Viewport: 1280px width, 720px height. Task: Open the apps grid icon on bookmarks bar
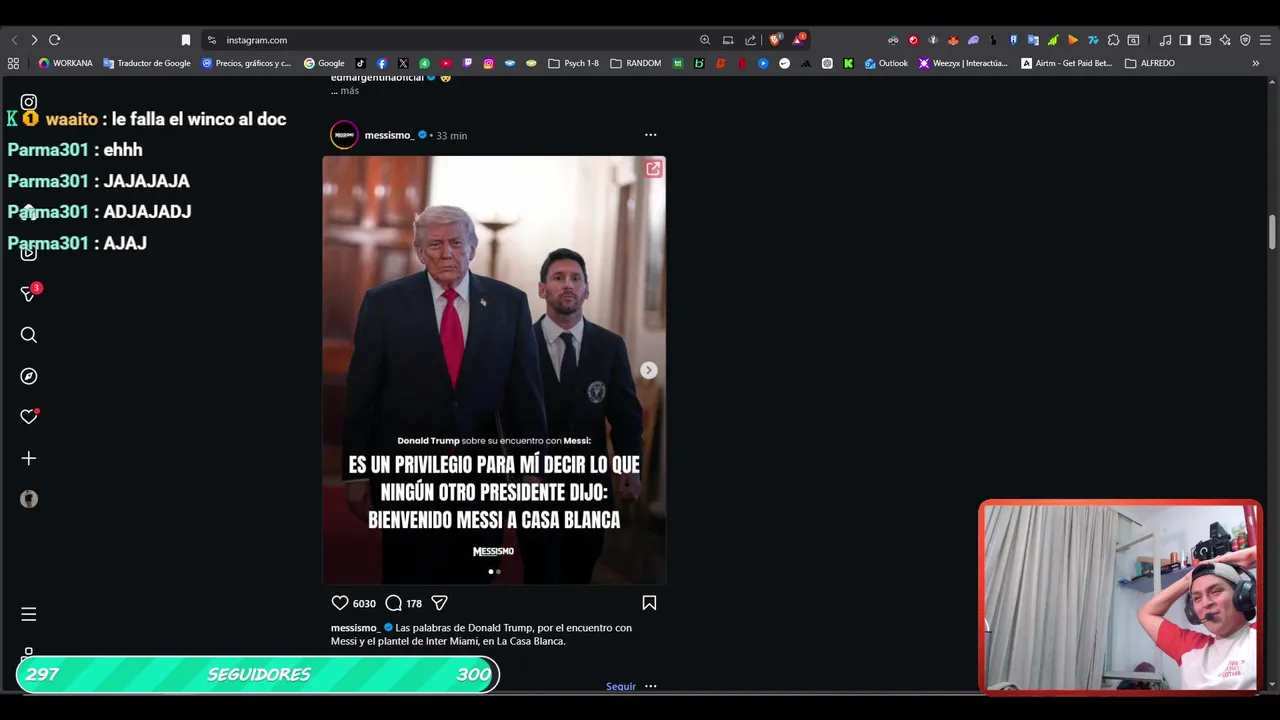pos(13,63)
